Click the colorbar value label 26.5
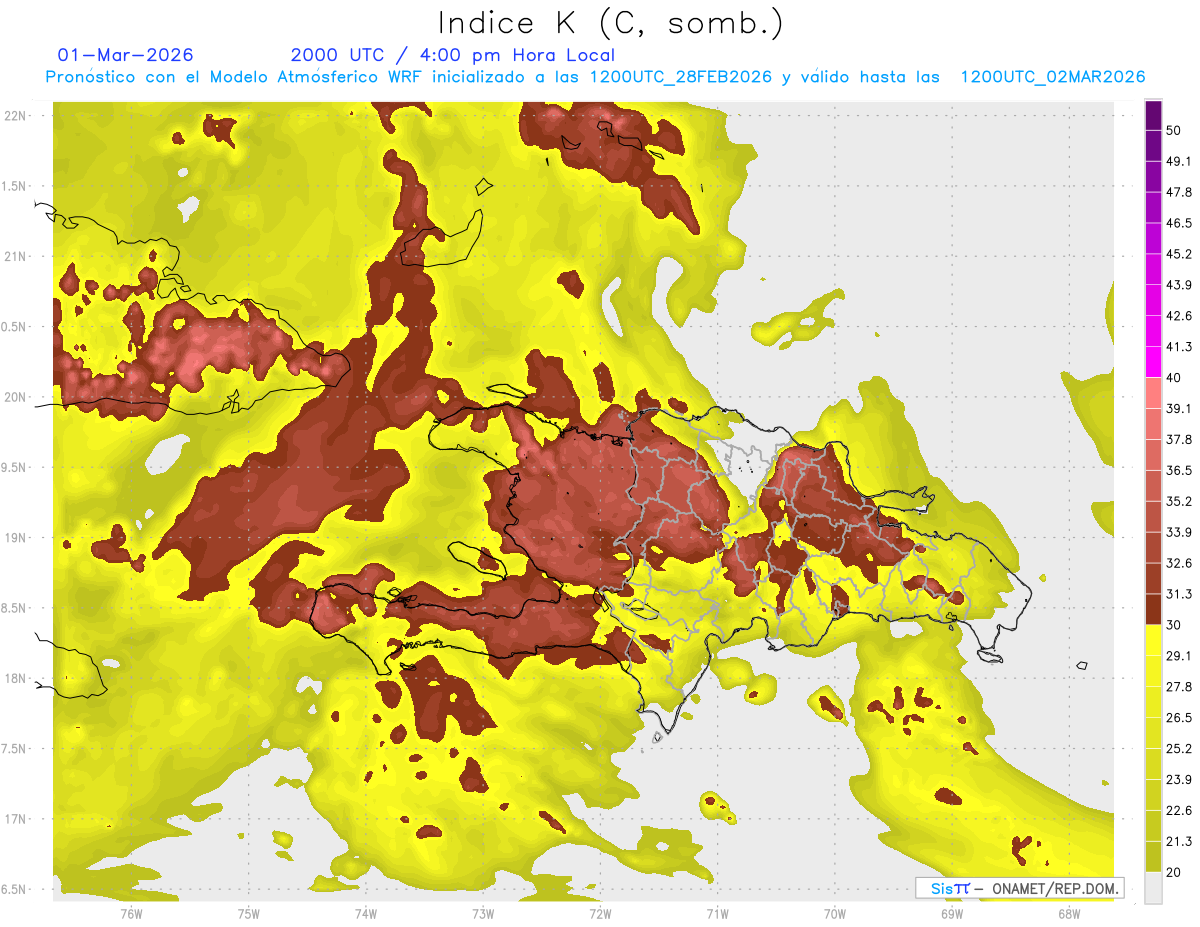 coord(1178,718)
